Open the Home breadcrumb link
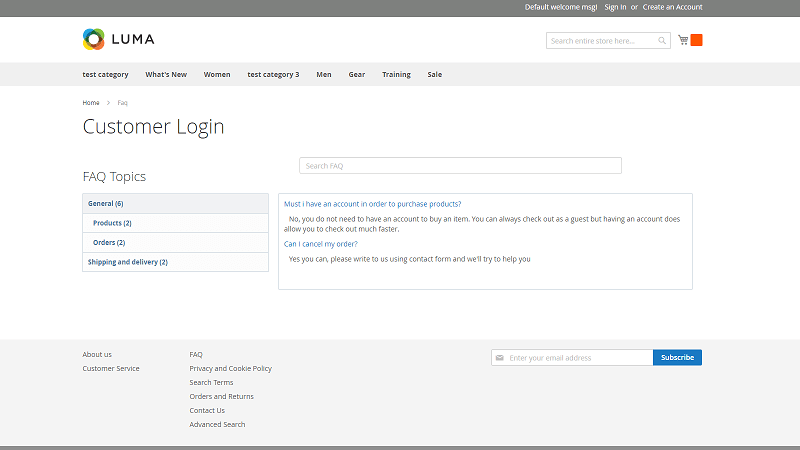800x450 pixels. click(x=91, y=103)
